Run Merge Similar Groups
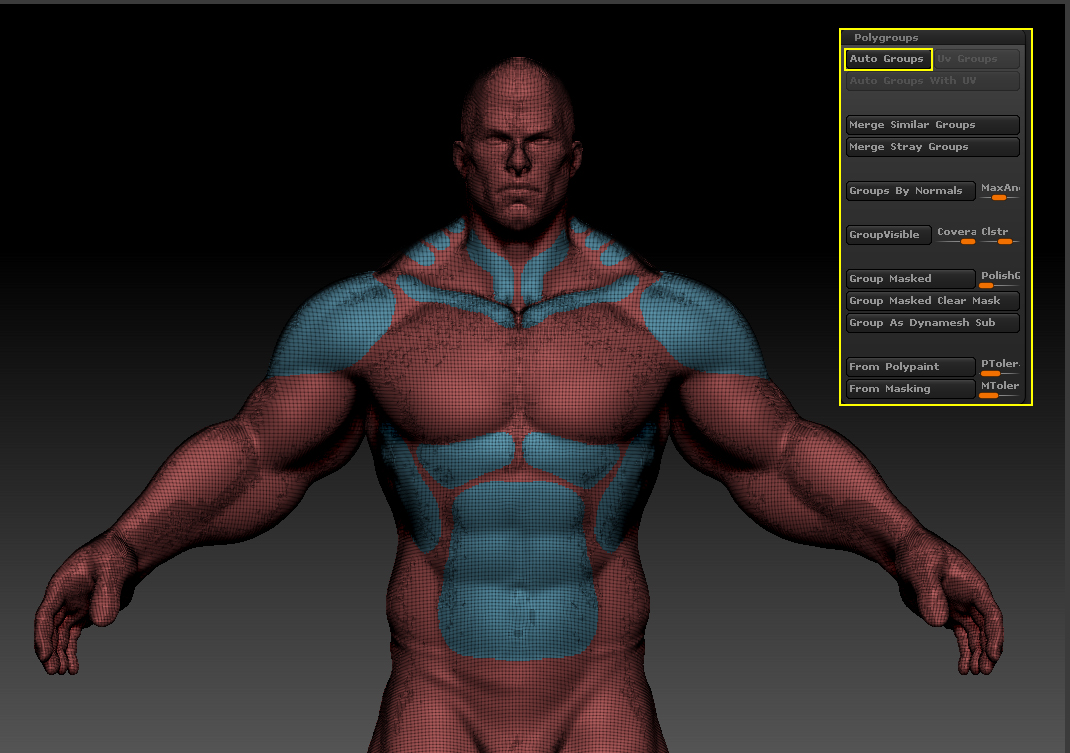The height and width of the screenshot is (753, 1070). pos(933,125)
